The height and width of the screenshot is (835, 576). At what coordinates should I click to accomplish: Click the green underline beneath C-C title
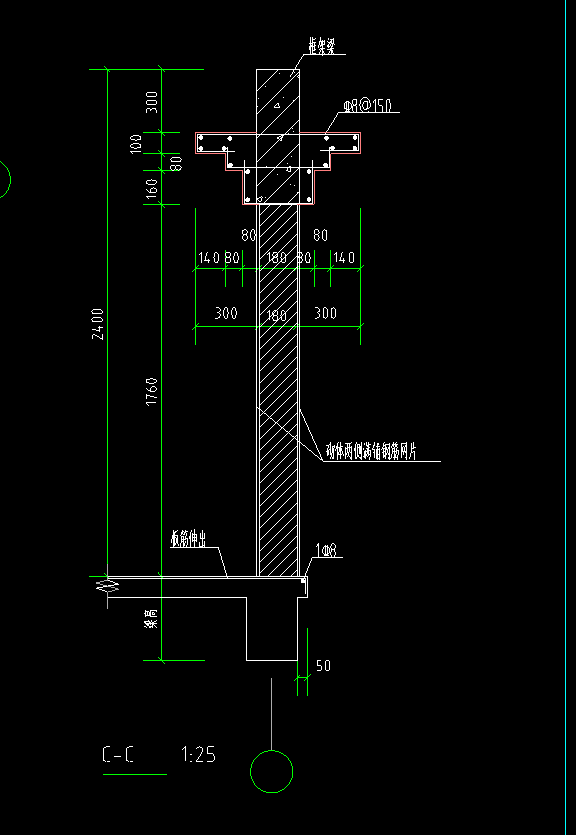(135, 774)
